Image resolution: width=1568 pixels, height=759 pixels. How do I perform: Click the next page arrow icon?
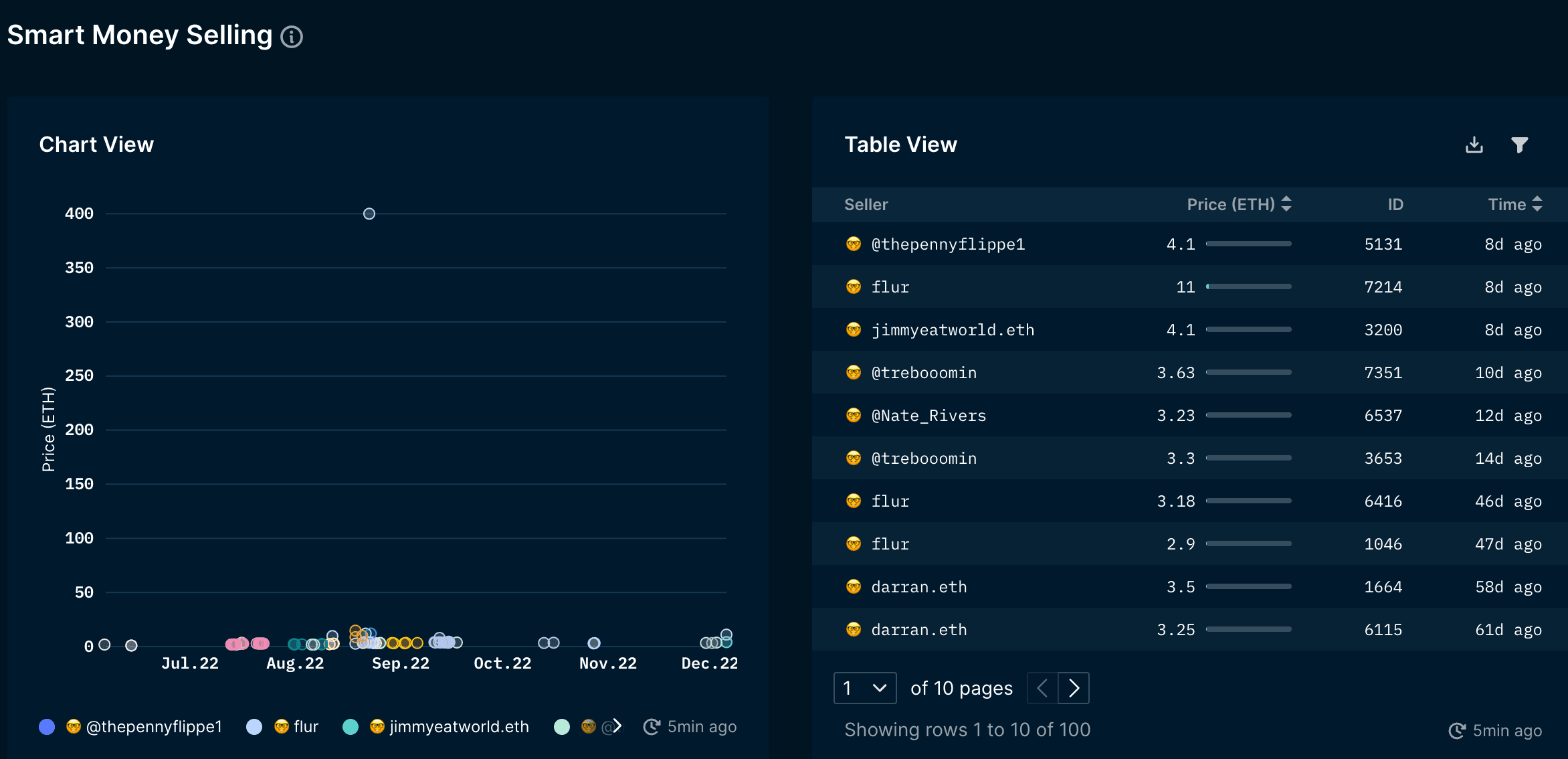click(1074, 688)
